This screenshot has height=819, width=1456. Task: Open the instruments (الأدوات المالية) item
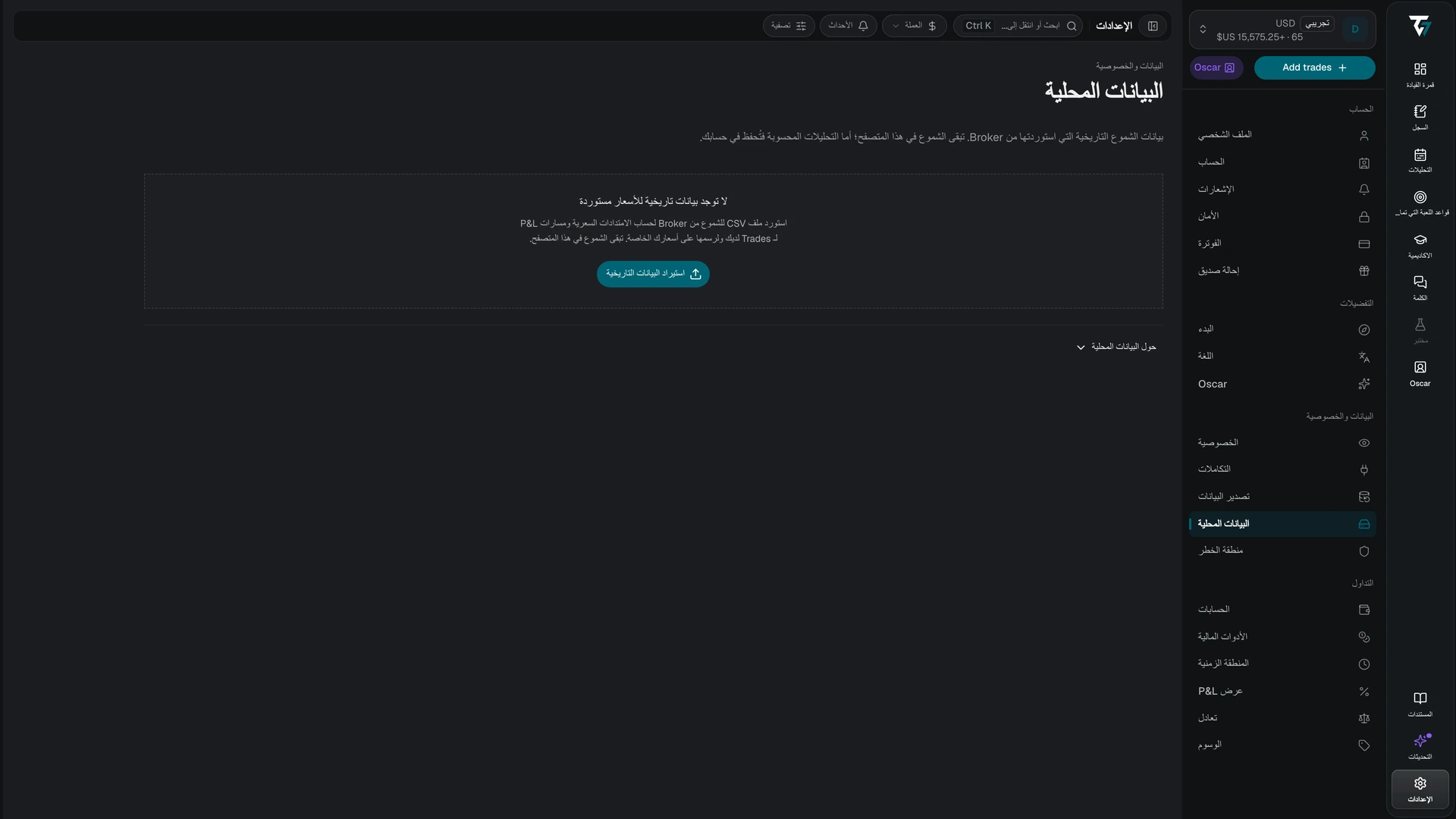(x=1282, y=637)
